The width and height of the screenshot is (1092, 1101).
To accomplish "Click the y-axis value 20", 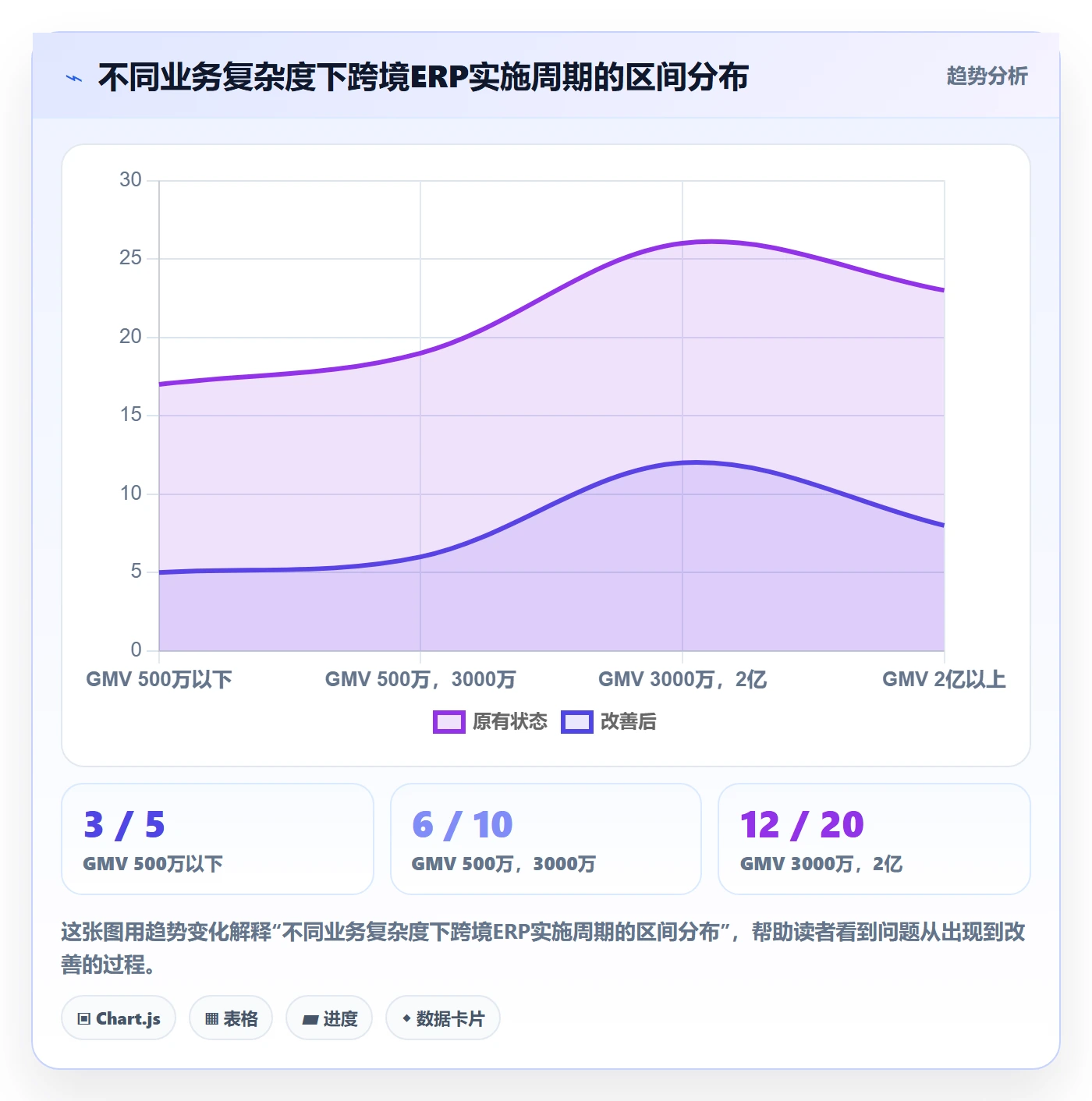I will [130, 337].
